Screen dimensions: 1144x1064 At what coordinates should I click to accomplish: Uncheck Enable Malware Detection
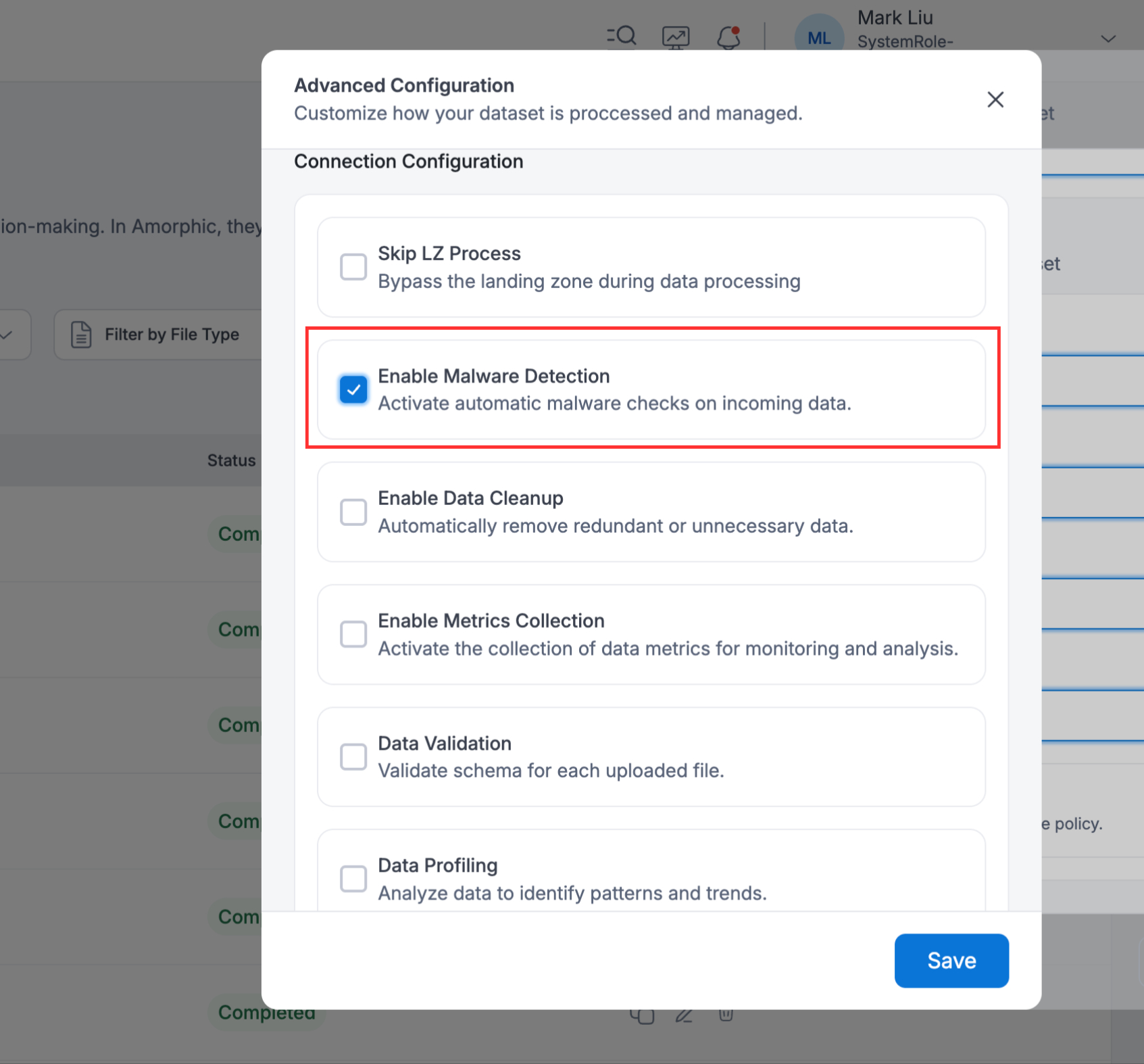[x=353, y=389]
